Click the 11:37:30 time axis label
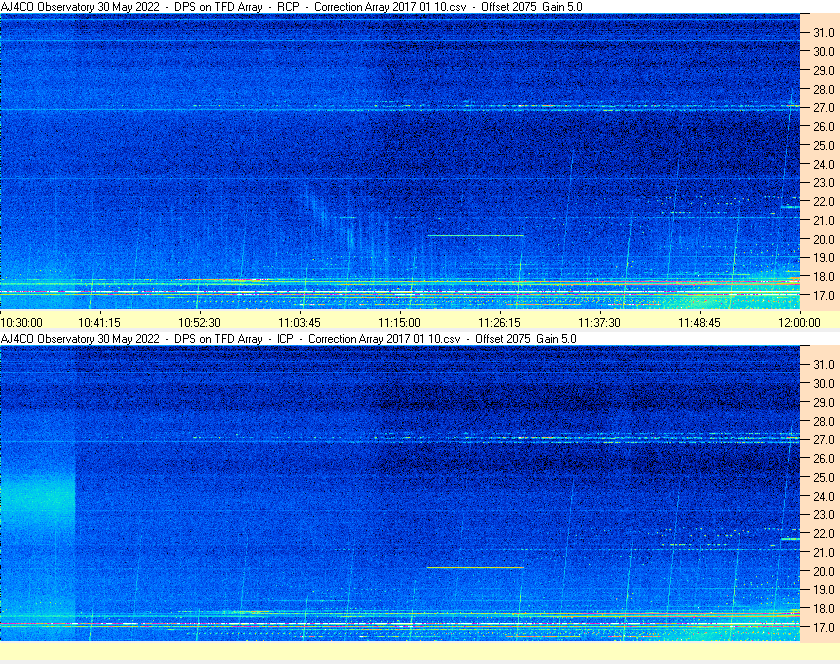The width and height of the screenshot is (840, 664). [x=599, y=323]
